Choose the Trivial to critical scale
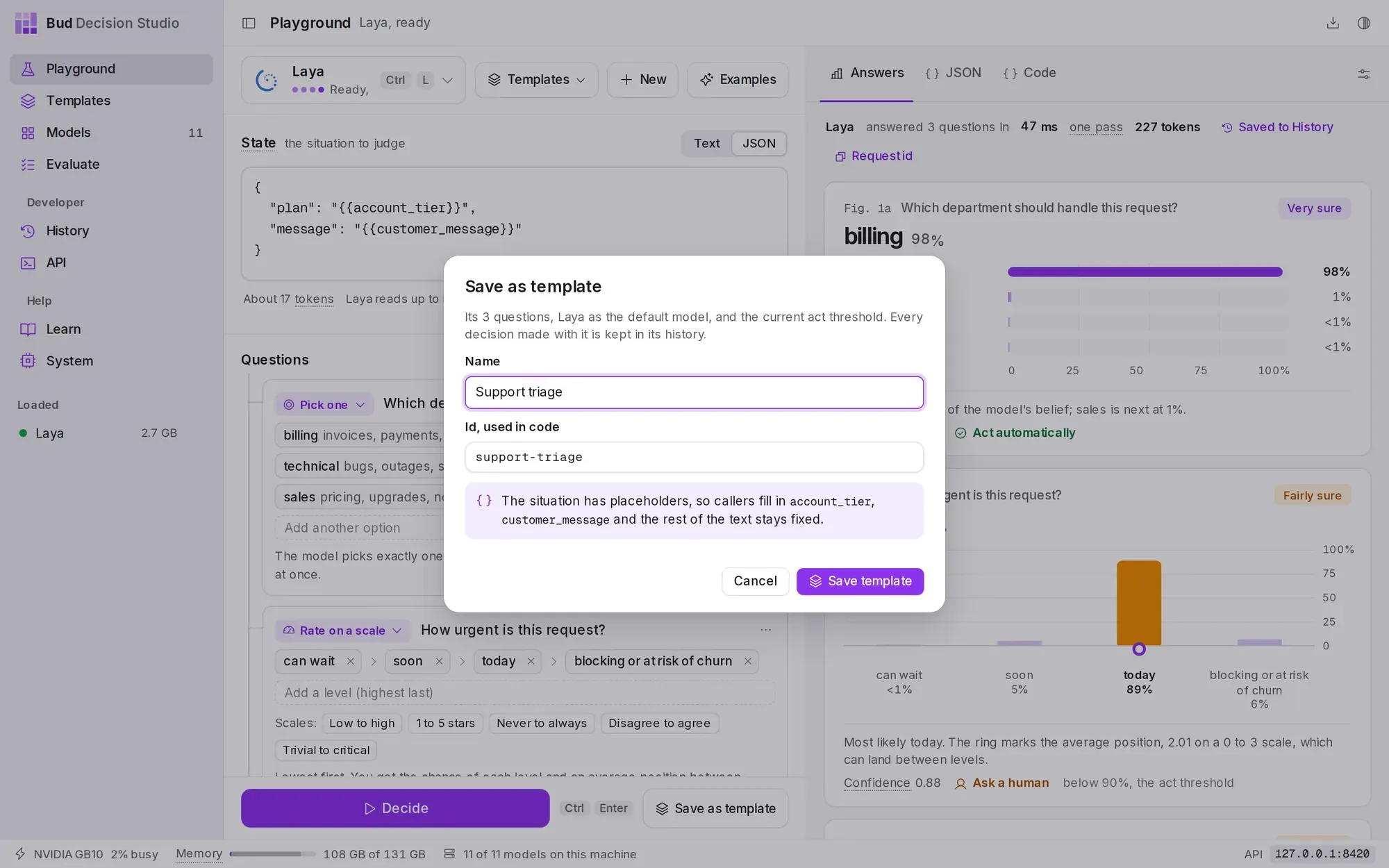Screen dimensions: 1389x868 326,751
